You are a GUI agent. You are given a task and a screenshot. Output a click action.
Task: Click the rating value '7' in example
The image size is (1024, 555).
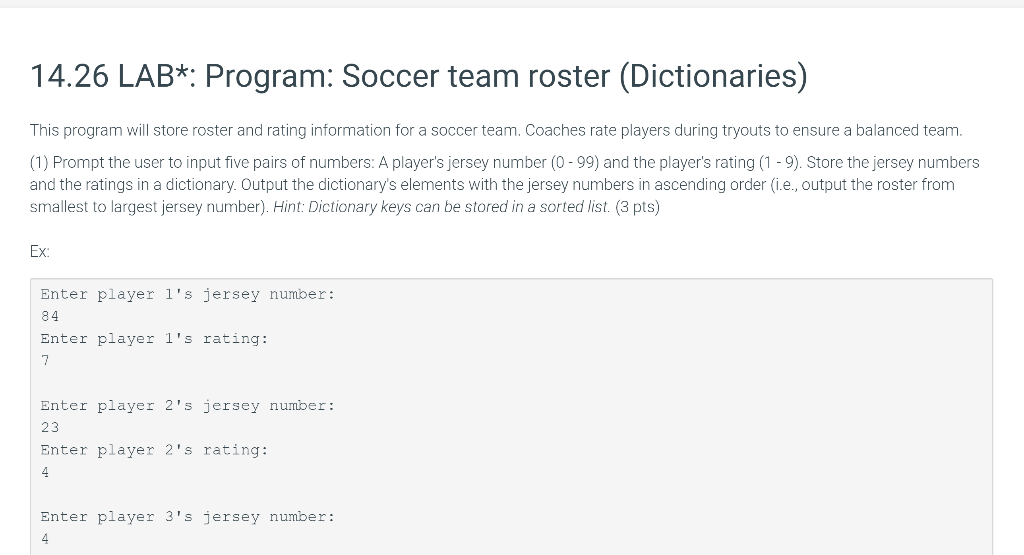point(45,360)
